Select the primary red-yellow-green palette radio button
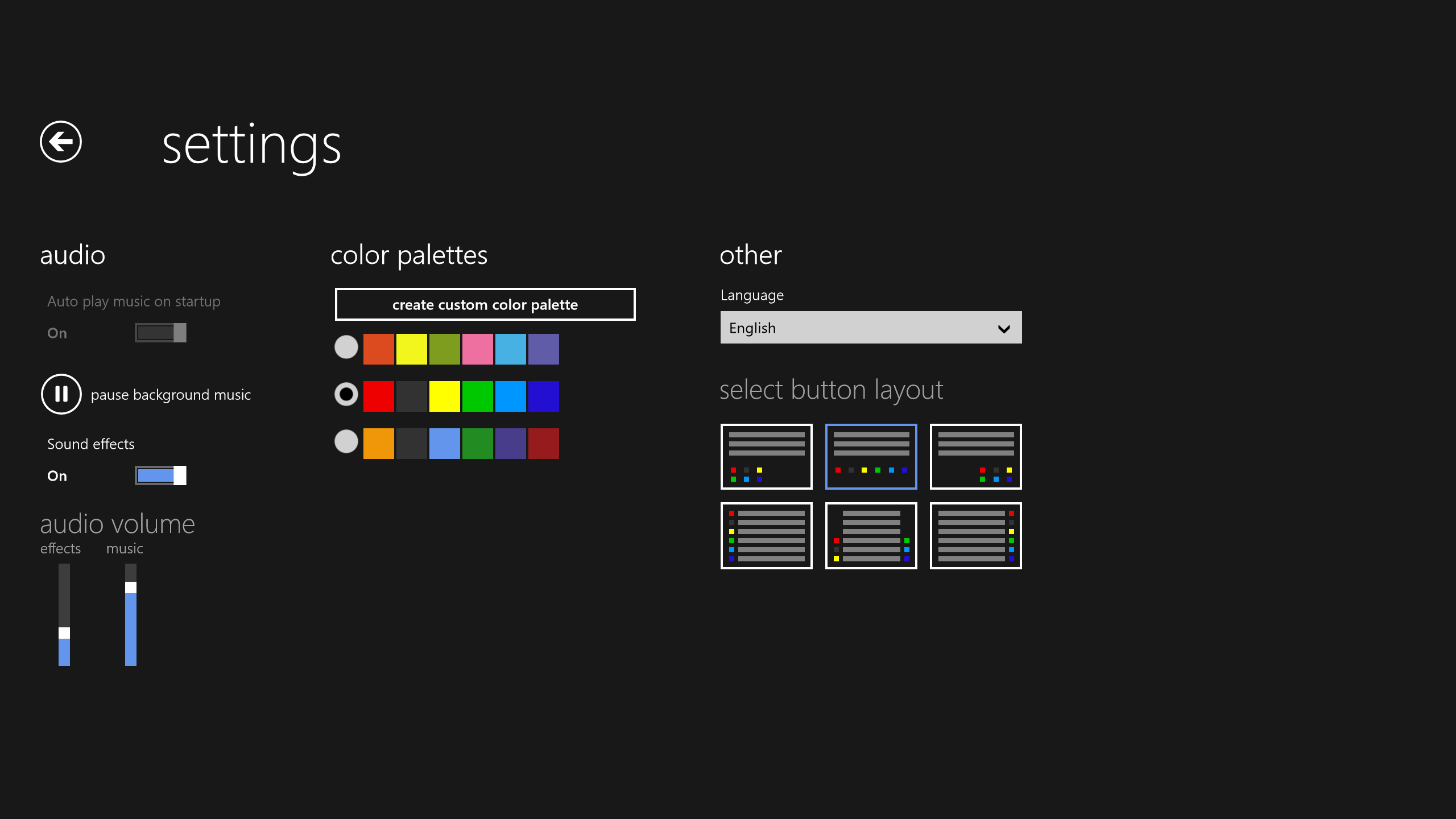1456x819 pixels. click(346, 394)
